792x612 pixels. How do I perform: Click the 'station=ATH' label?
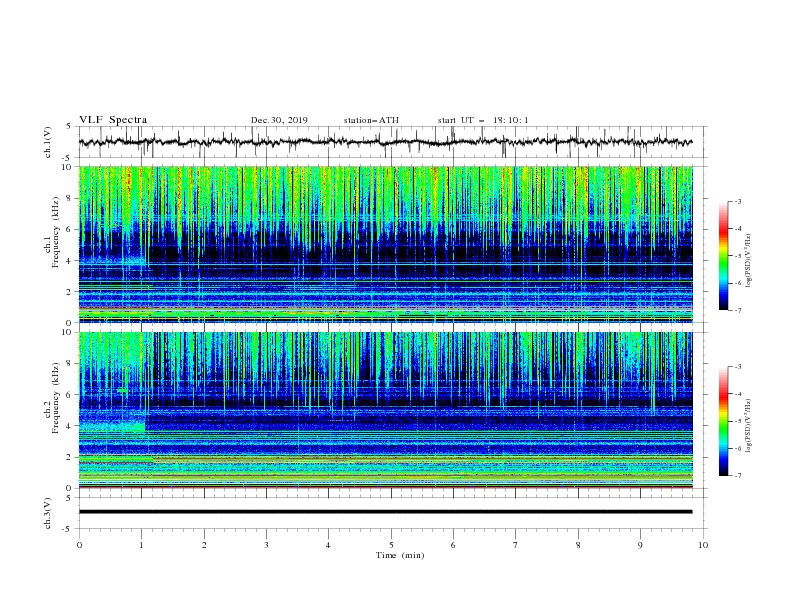point(371,120)
